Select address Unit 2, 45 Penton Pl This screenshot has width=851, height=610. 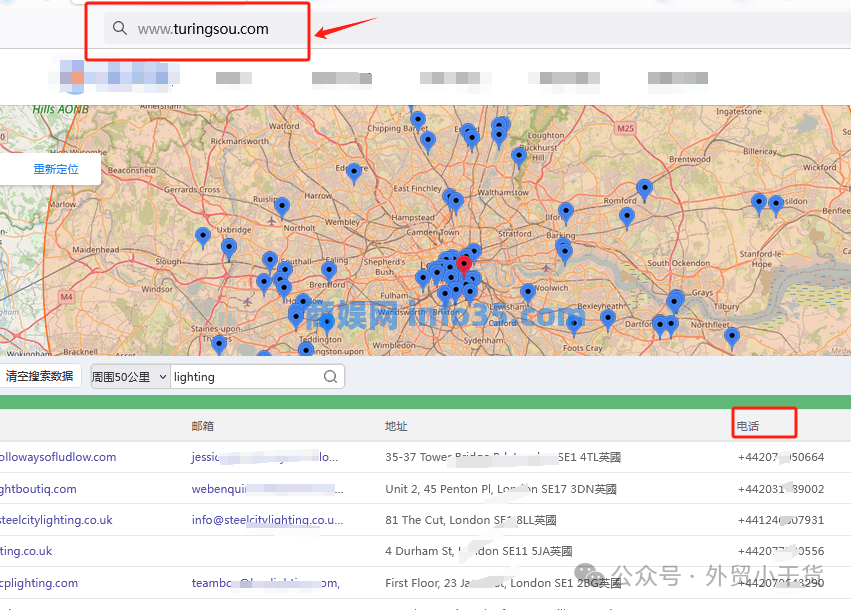pos(500,489)
